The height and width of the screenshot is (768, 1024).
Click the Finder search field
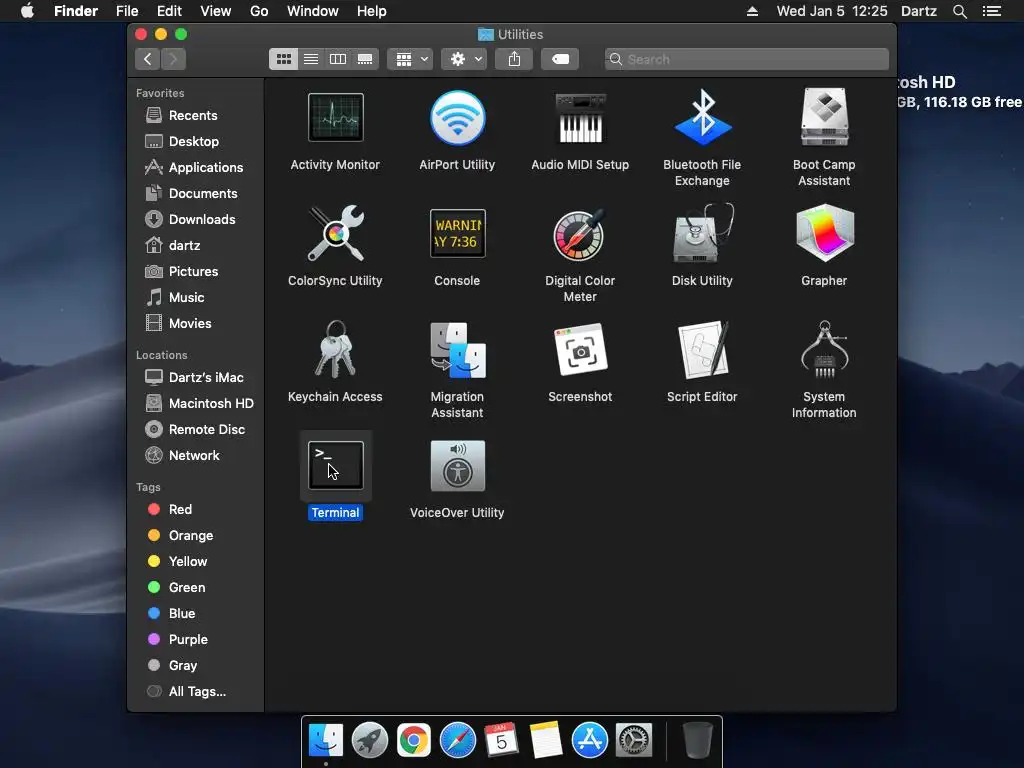746,59
